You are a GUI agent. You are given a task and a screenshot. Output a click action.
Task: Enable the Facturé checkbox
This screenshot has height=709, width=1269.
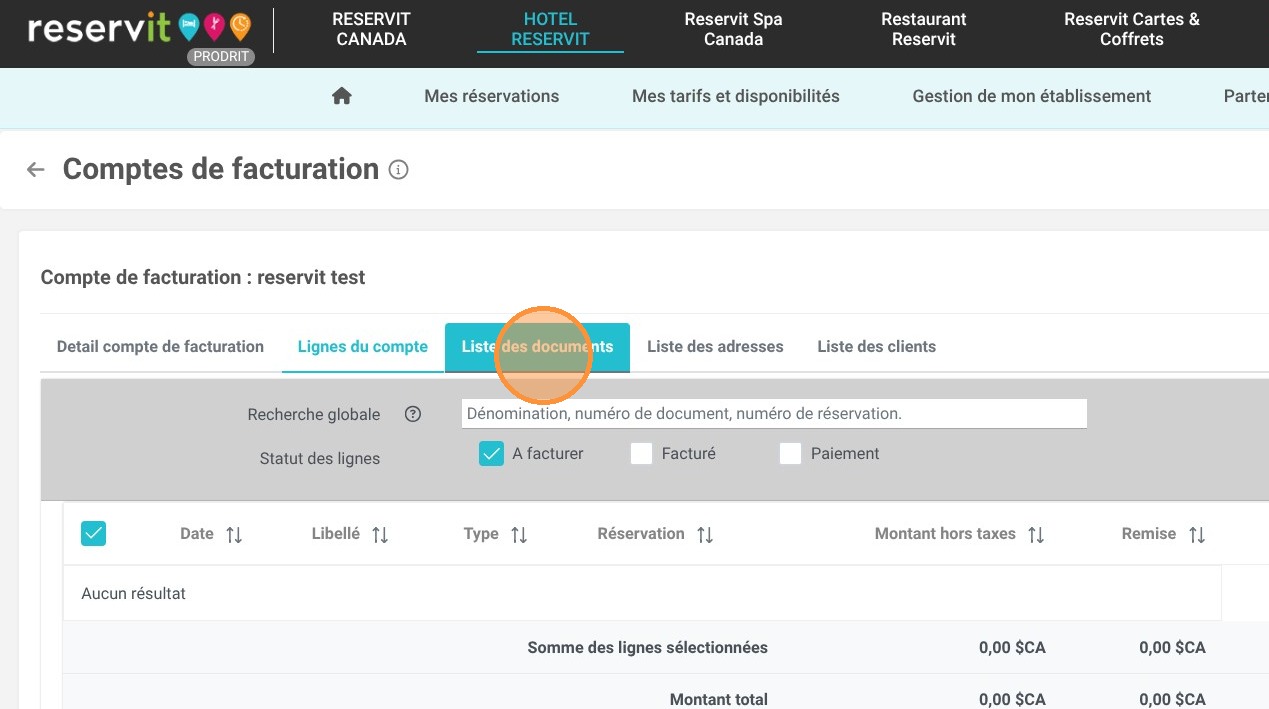(x=641, y=454)
